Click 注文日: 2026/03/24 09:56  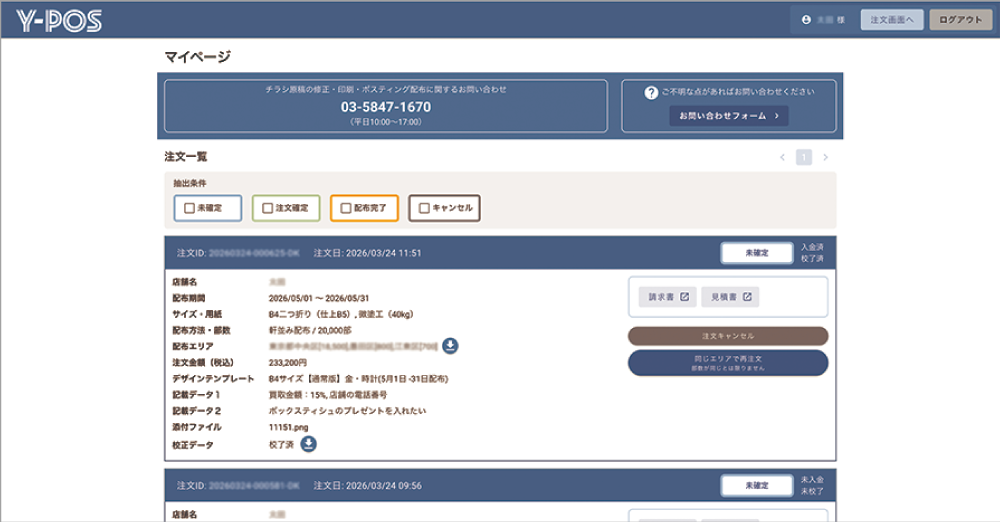(x=367, y=486)
